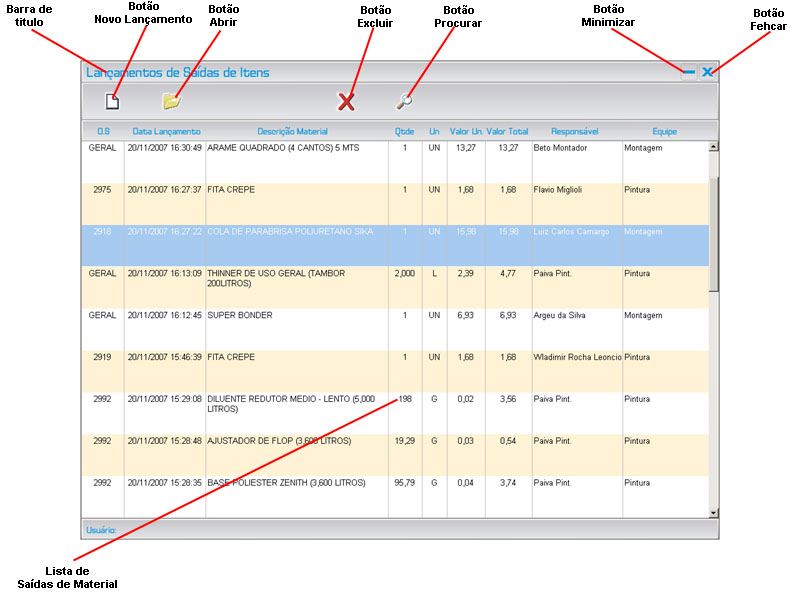The width and height of the screenshot is (800, 600).
Task: Sort by the O.S column header
Action: (x=103, y=131)
